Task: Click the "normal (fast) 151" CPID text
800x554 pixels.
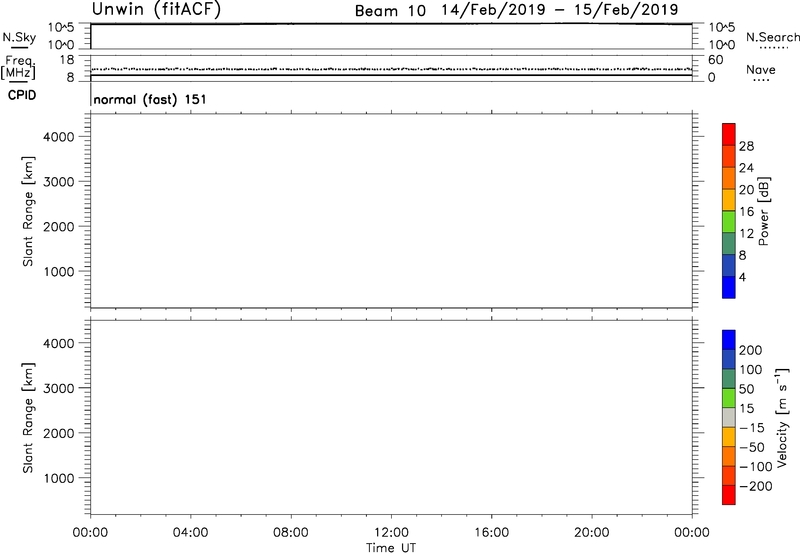Action: 150,99
